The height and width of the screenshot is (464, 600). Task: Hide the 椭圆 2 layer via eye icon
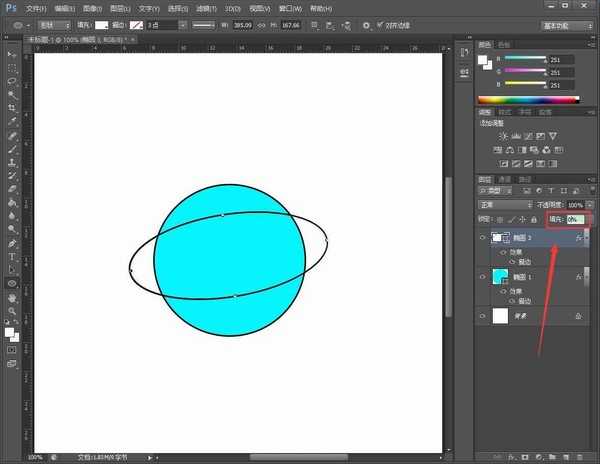[482, 238]
